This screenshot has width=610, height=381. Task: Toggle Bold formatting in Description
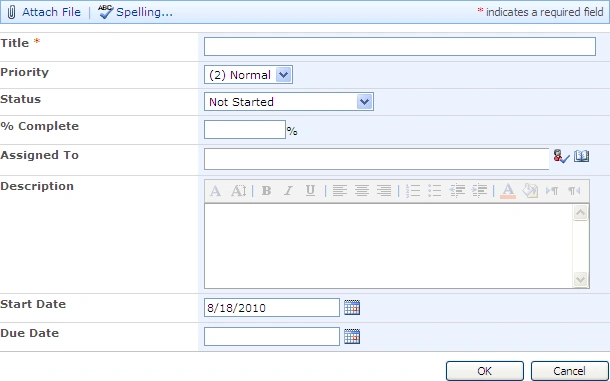pos(266,191)
